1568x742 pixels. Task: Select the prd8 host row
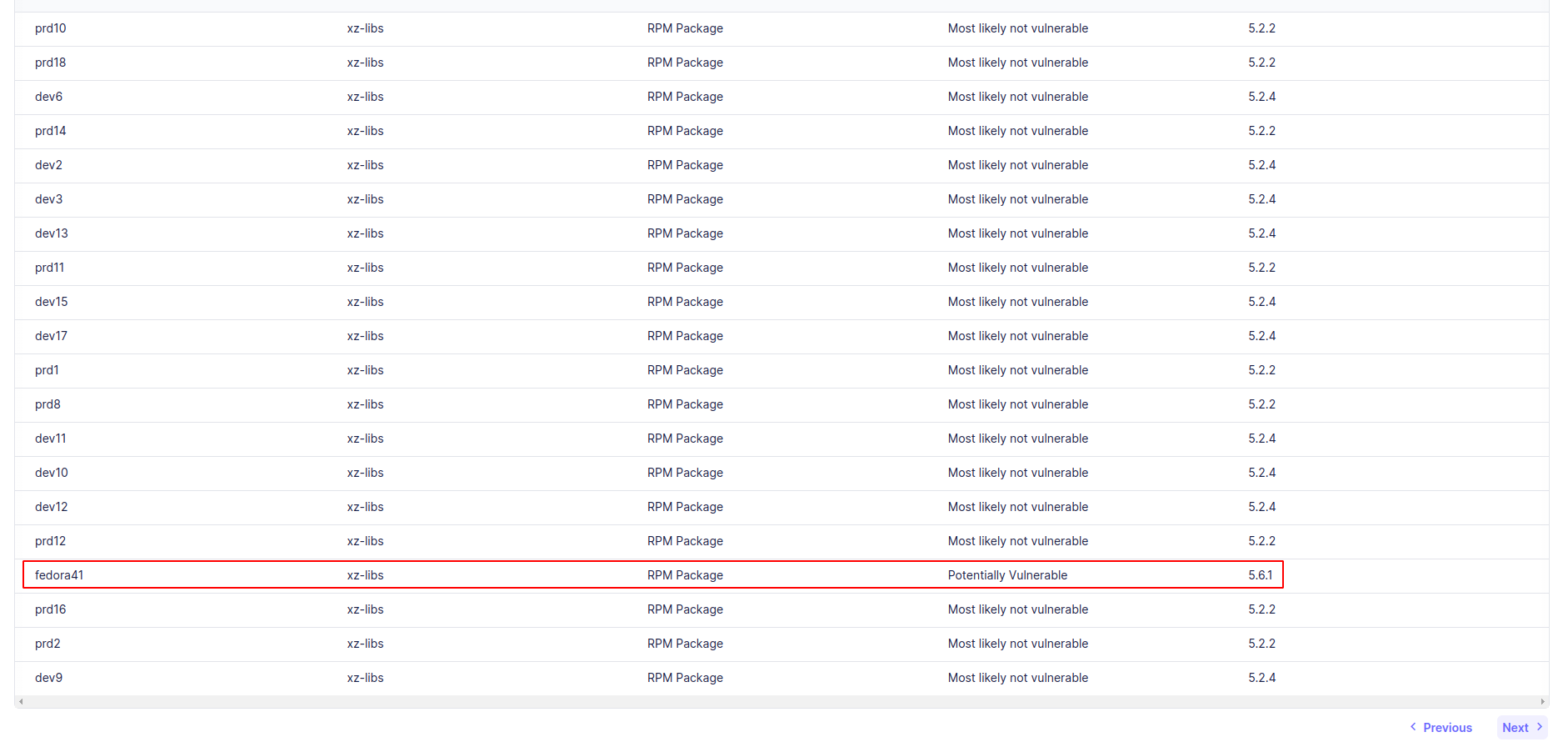tap(48, 404)
